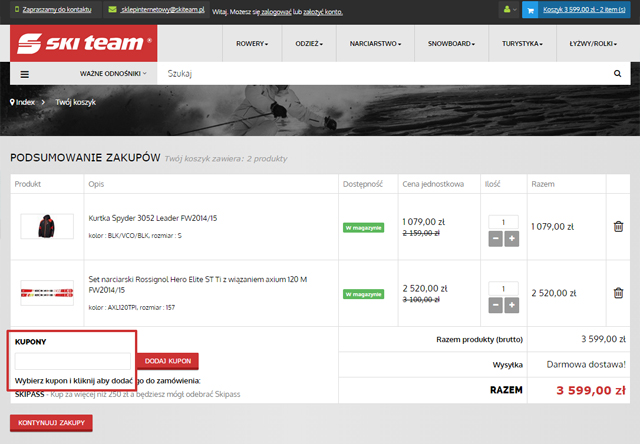Viewport: 640px width, 444px height.
Task: Open the NARCIARSTWO menu
Action: point(375,44)
